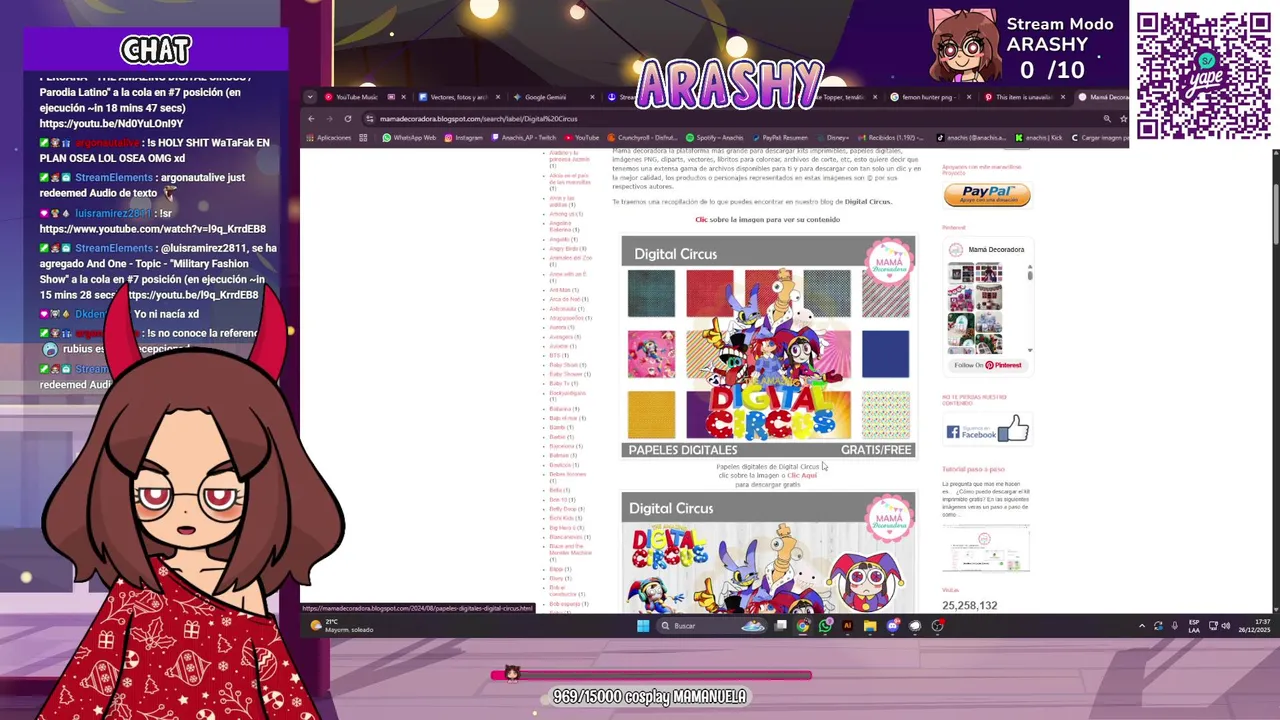Click the zoom magnifier icon in address bar

pos(1107,119)
